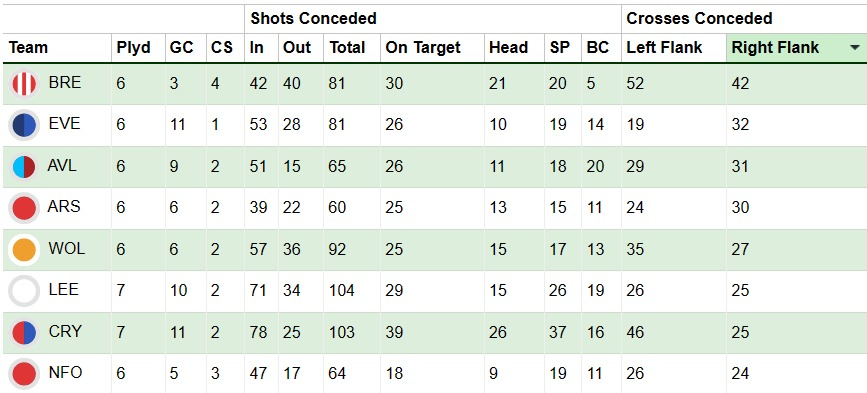867x393 pixels.
Task: Click the Brentford striped team badge
Action: 24,84
